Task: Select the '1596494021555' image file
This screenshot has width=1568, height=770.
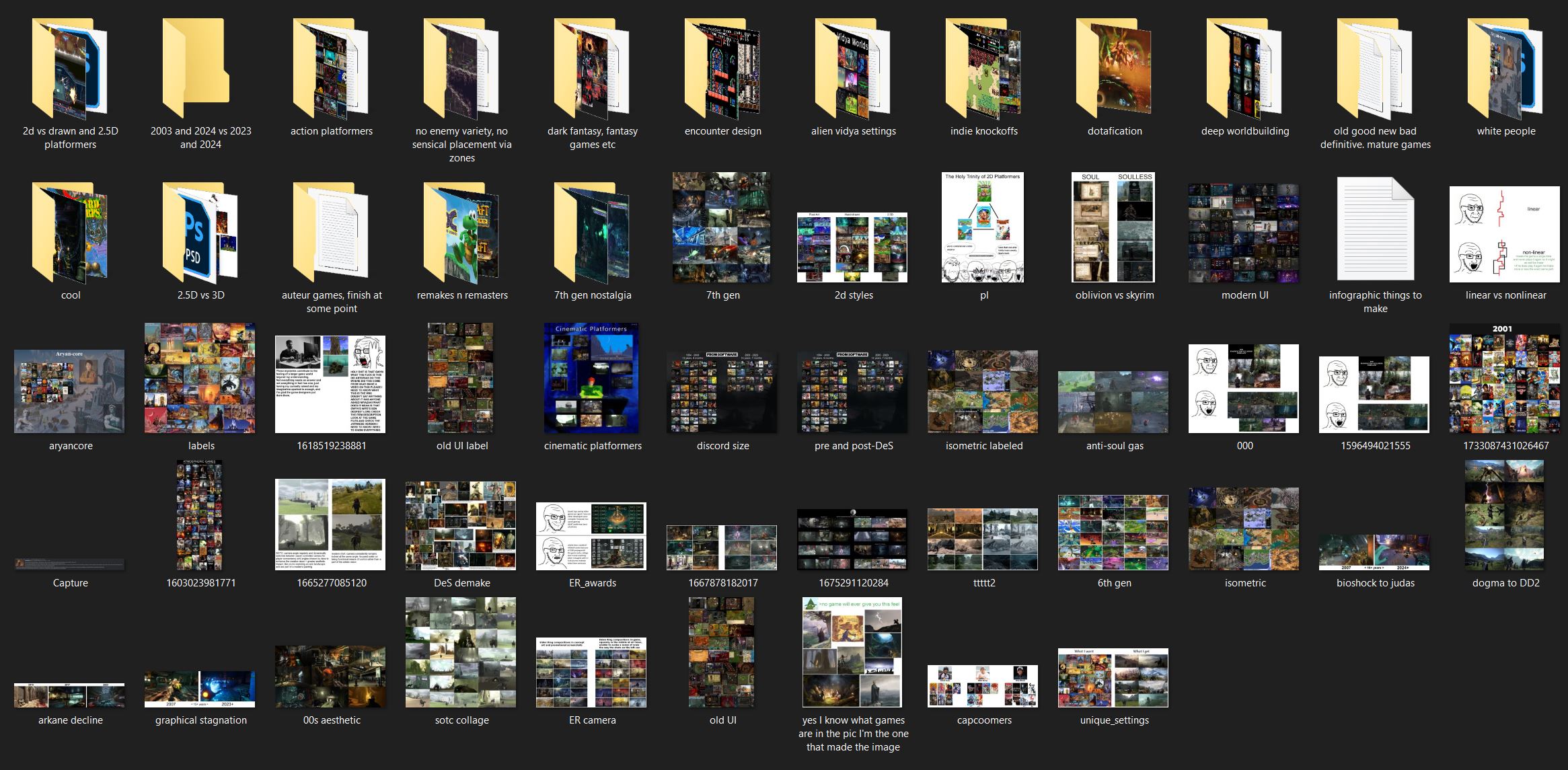Action: [x=1374, y=395]
